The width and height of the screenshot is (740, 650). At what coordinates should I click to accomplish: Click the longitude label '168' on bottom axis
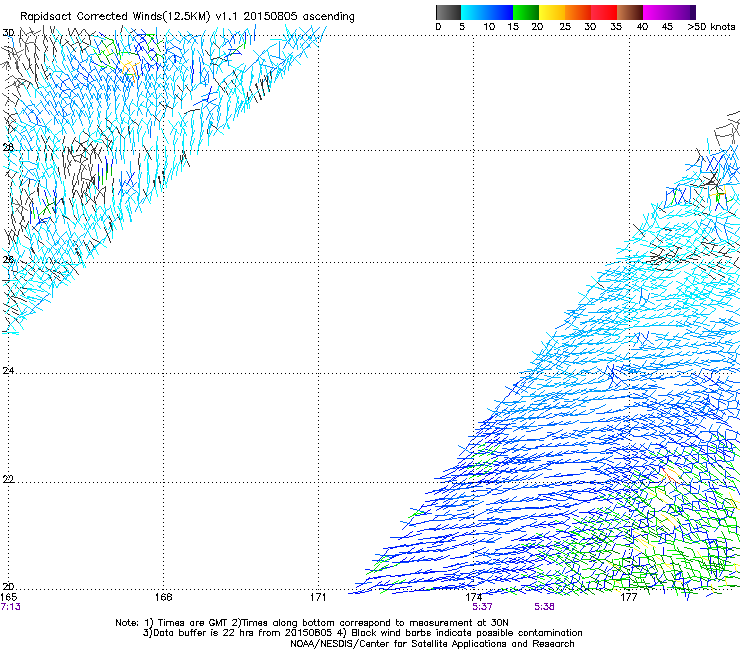(163, 597)
